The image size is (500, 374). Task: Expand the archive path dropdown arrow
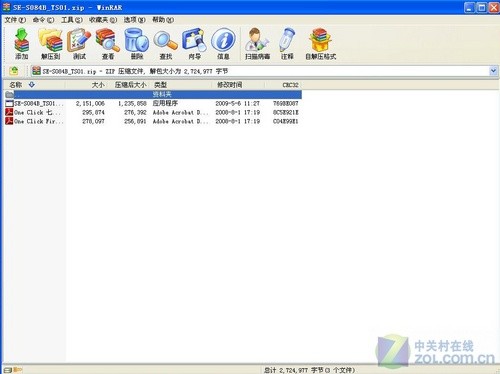[493, 71]
